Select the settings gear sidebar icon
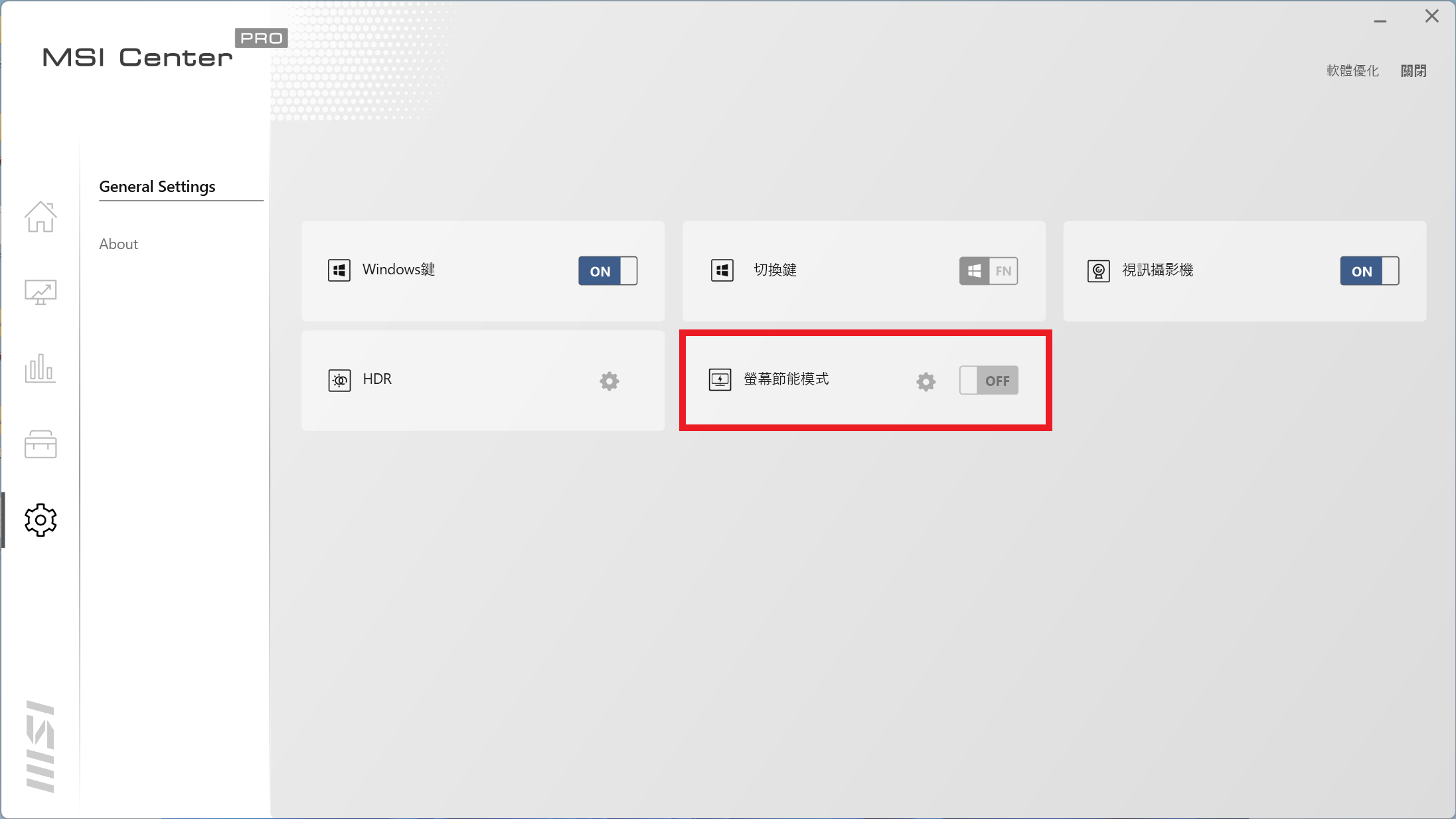This screenshot has height=819, width=1456. [40, 520]
